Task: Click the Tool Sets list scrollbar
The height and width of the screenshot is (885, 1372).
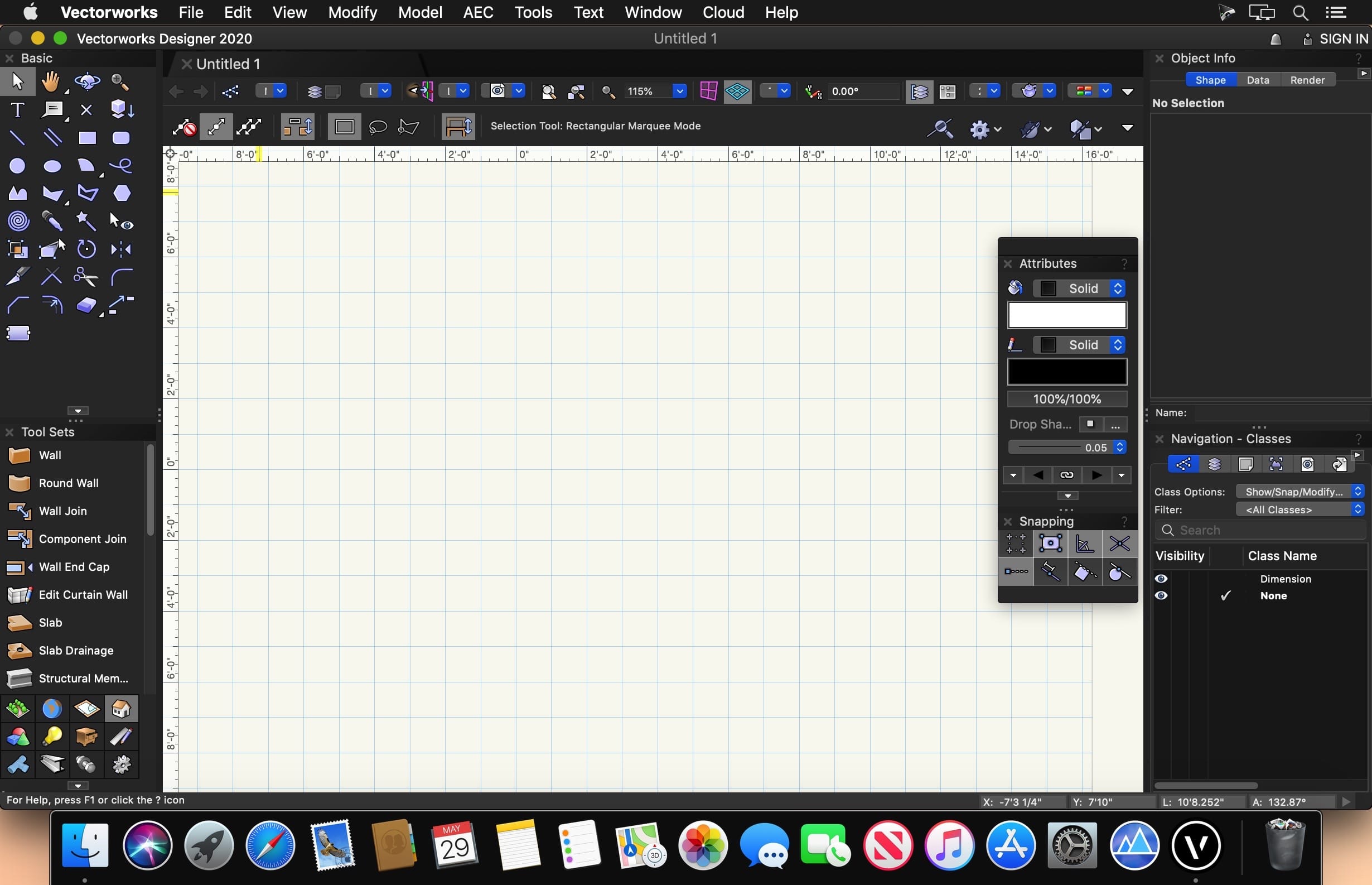Action: pyautogui.click(x=151, y=489)
